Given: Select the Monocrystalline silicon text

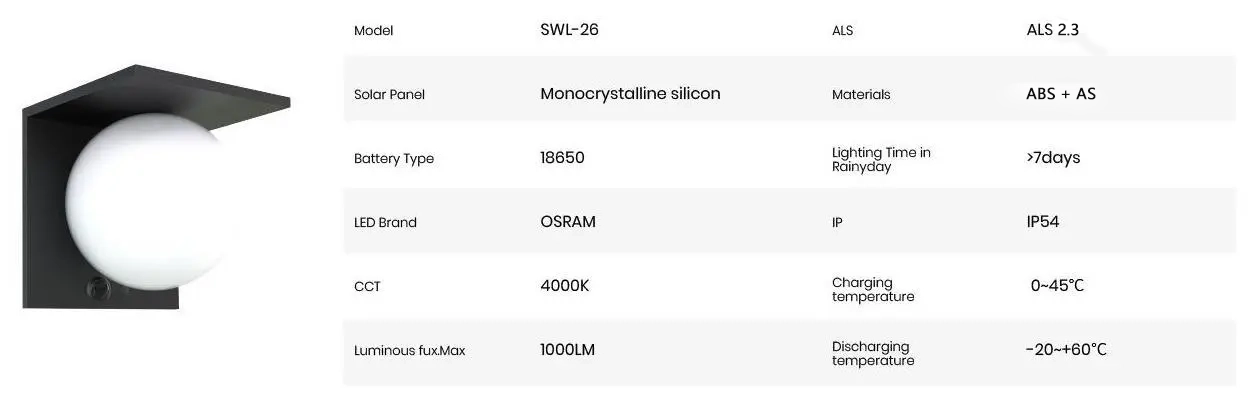Looking at the screenshot, I should (x=630, y=94).
